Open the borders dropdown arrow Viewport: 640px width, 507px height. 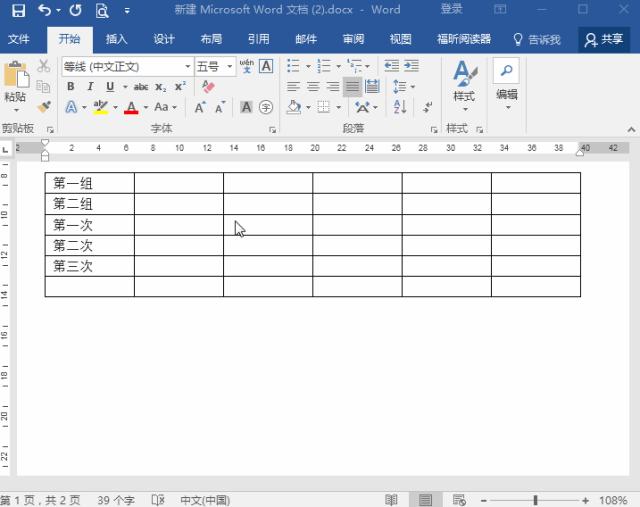tap(339, 107)
